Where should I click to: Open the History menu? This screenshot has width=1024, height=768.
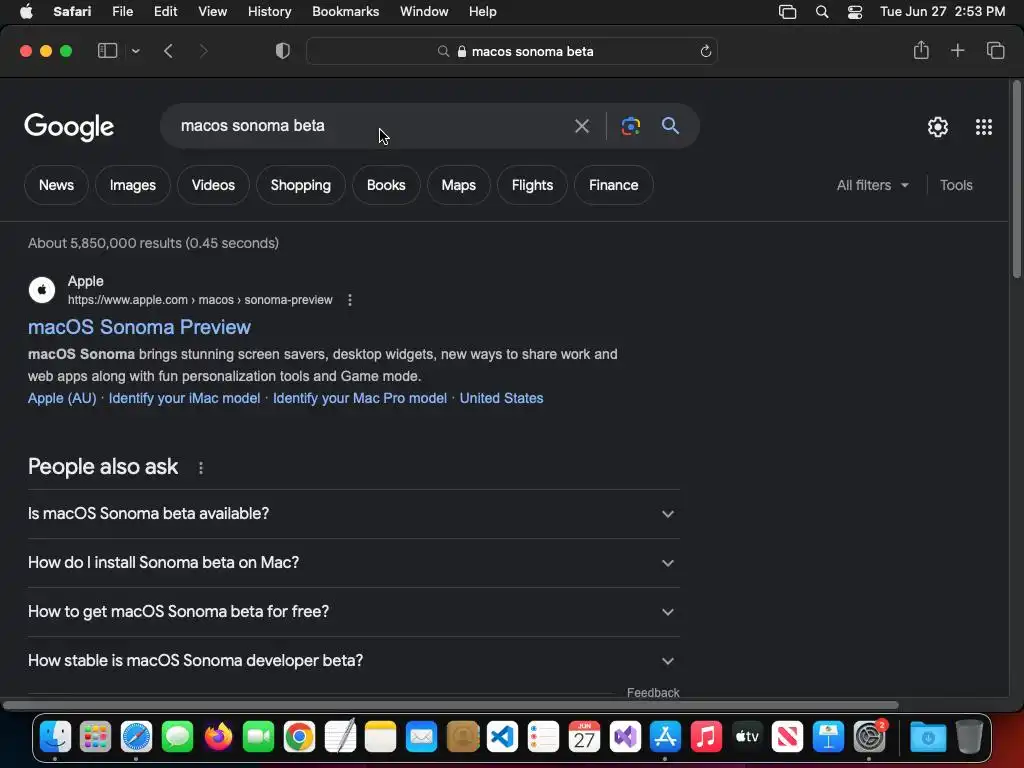pyautogui.click(x=269, y=12)
